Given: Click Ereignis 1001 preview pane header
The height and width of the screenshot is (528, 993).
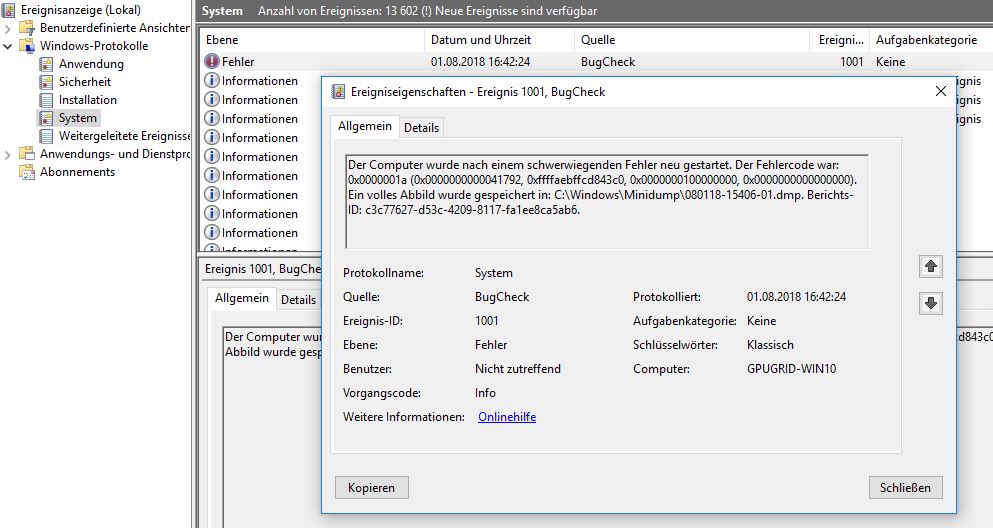Looking at the screenshot, I should [x=263, y=269].
